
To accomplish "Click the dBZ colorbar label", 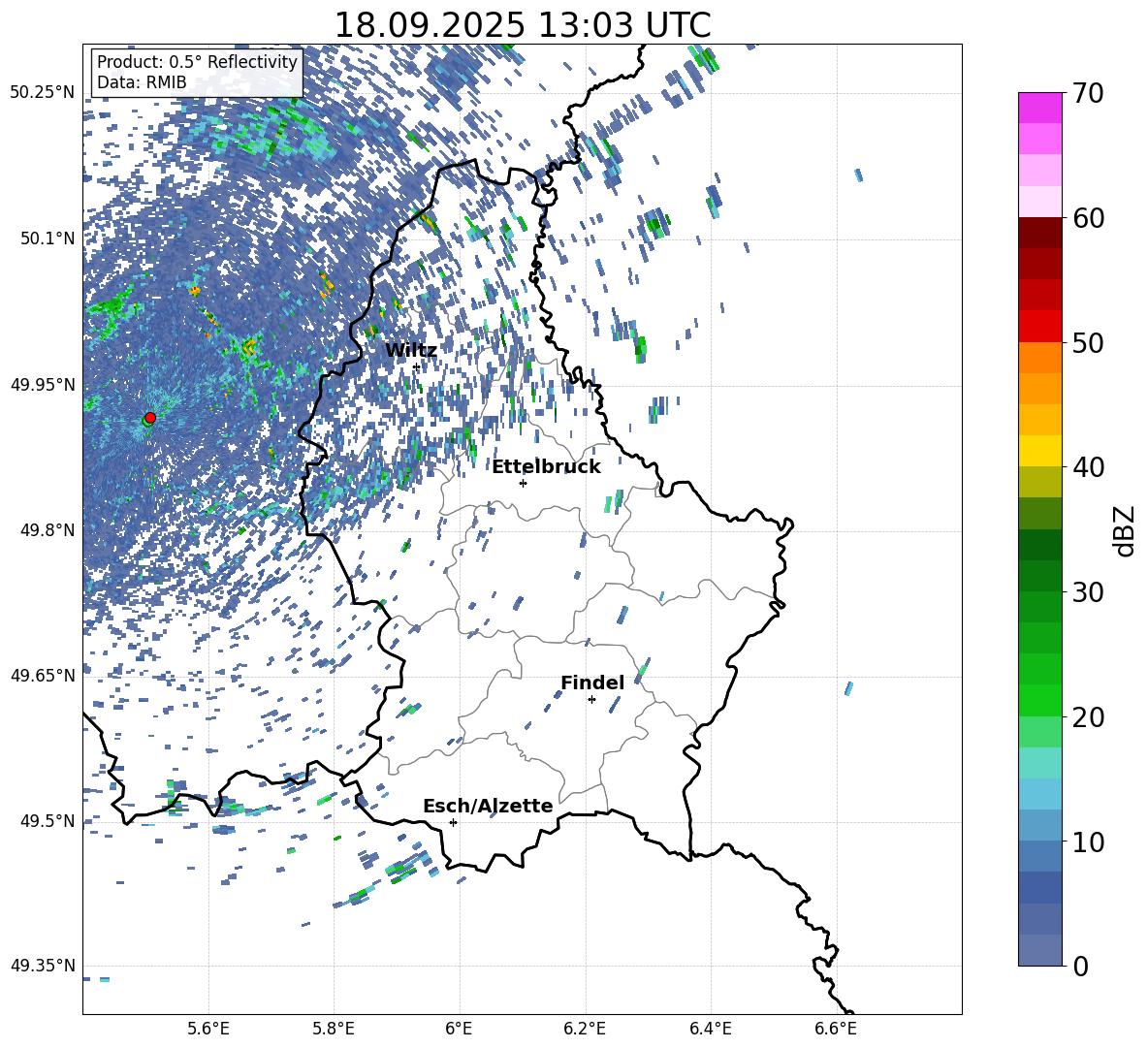I will pyautogui.click(x=1126, y=530).
